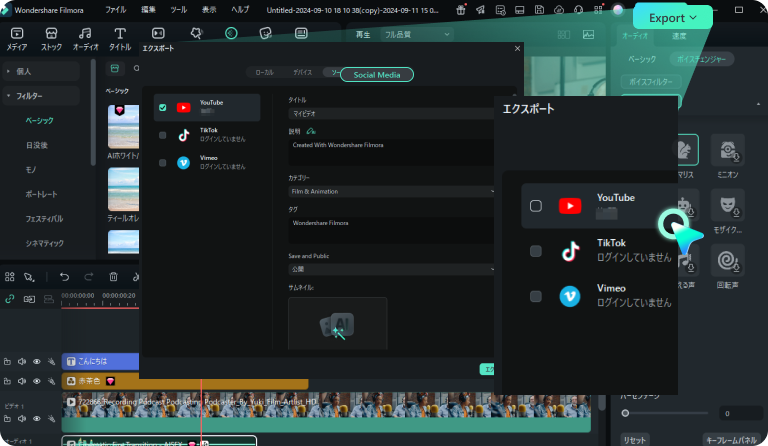
Task: Open the ストック stock tab
Action: click(x=51, y=39)
